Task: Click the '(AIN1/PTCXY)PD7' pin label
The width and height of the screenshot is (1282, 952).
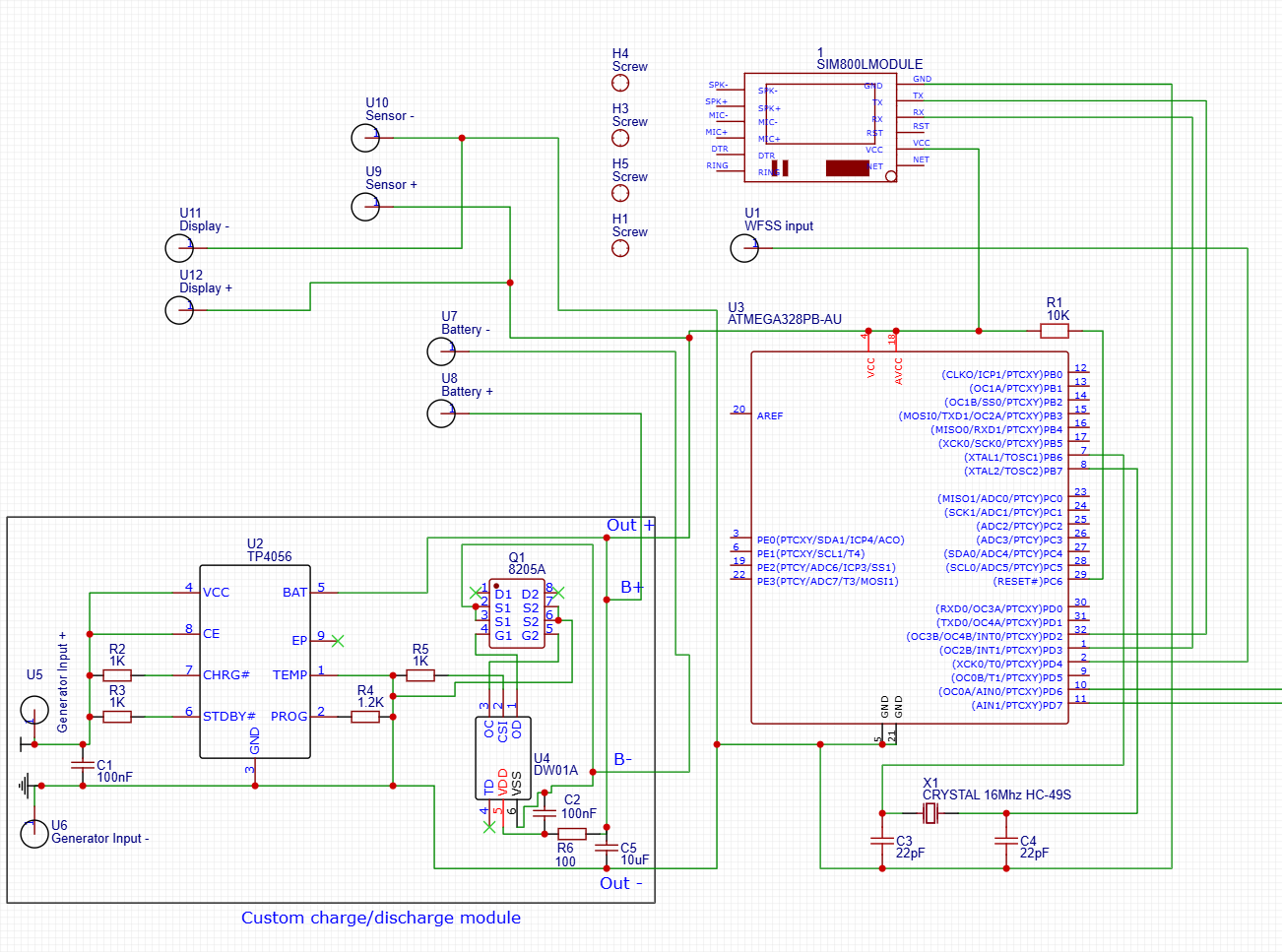Action: click(1017, 706)
